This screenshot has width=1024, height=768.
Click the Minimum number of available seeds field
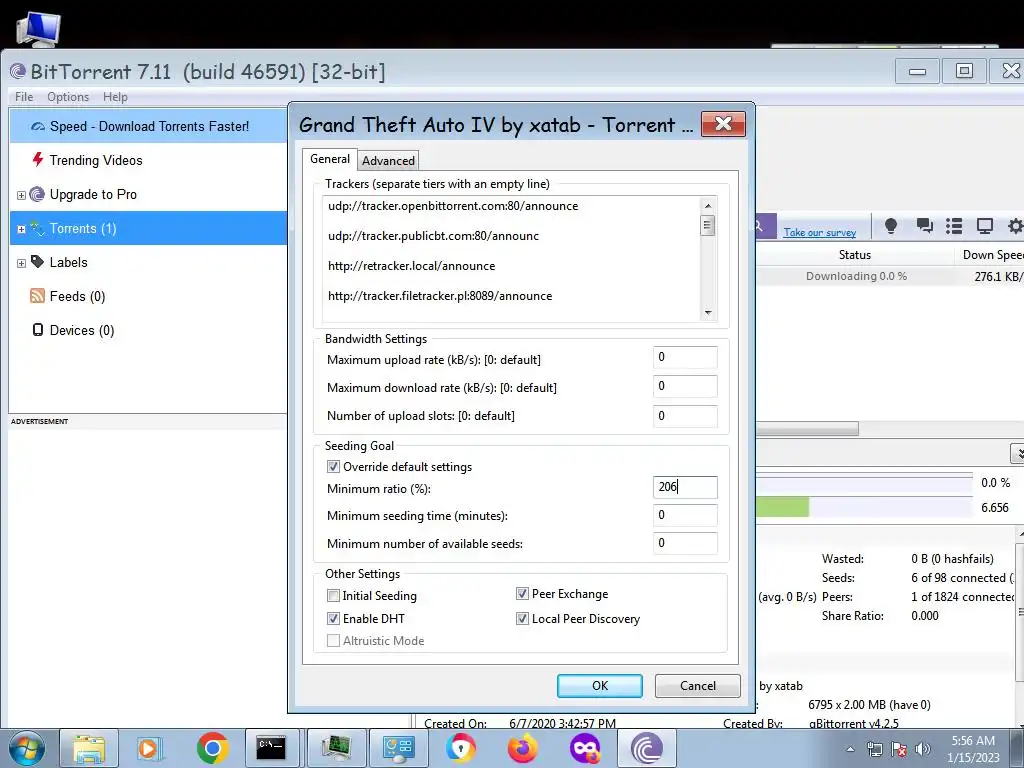click(685, 543)
